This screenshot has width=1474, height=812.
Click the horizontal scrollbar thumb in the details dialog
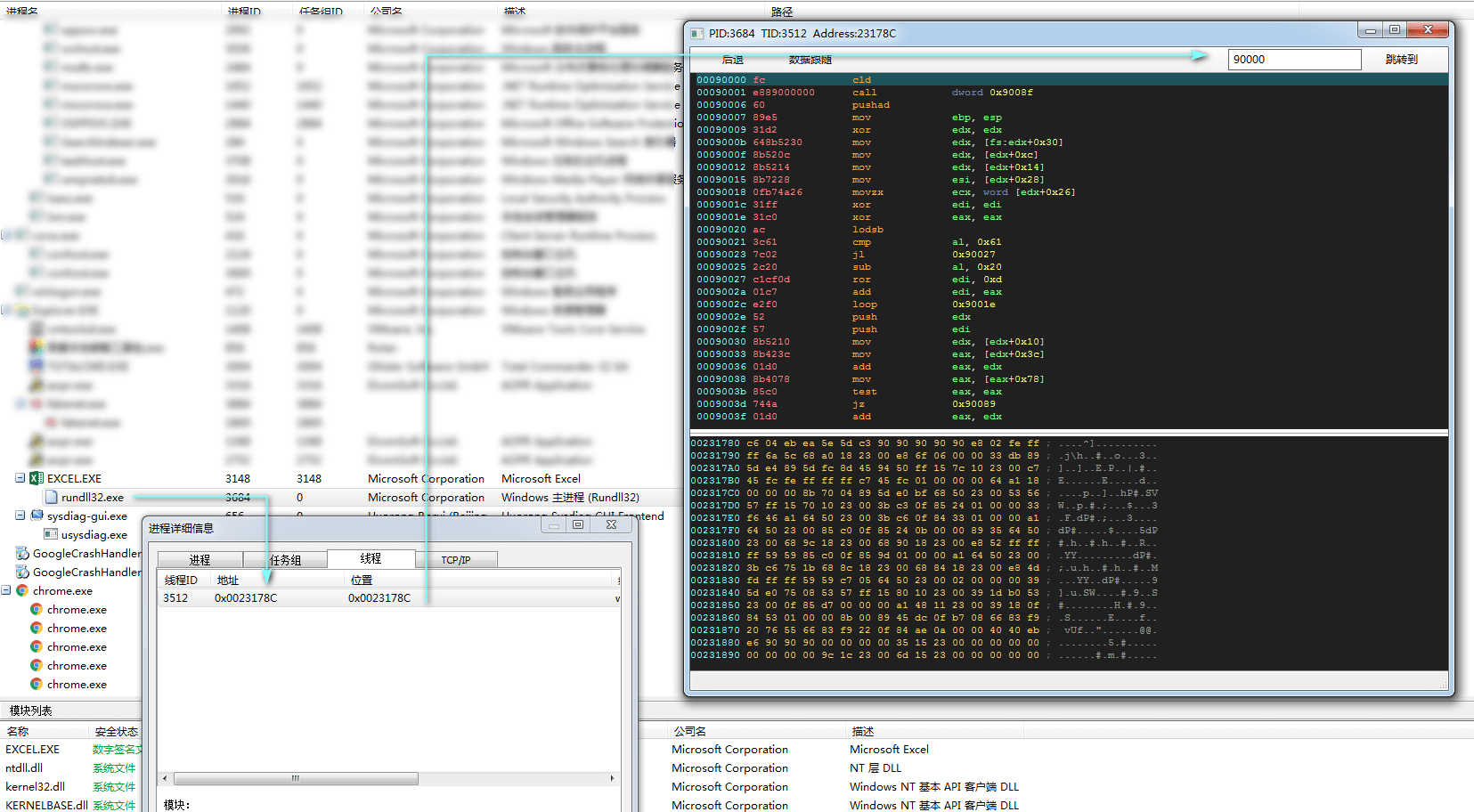(294, 778)
